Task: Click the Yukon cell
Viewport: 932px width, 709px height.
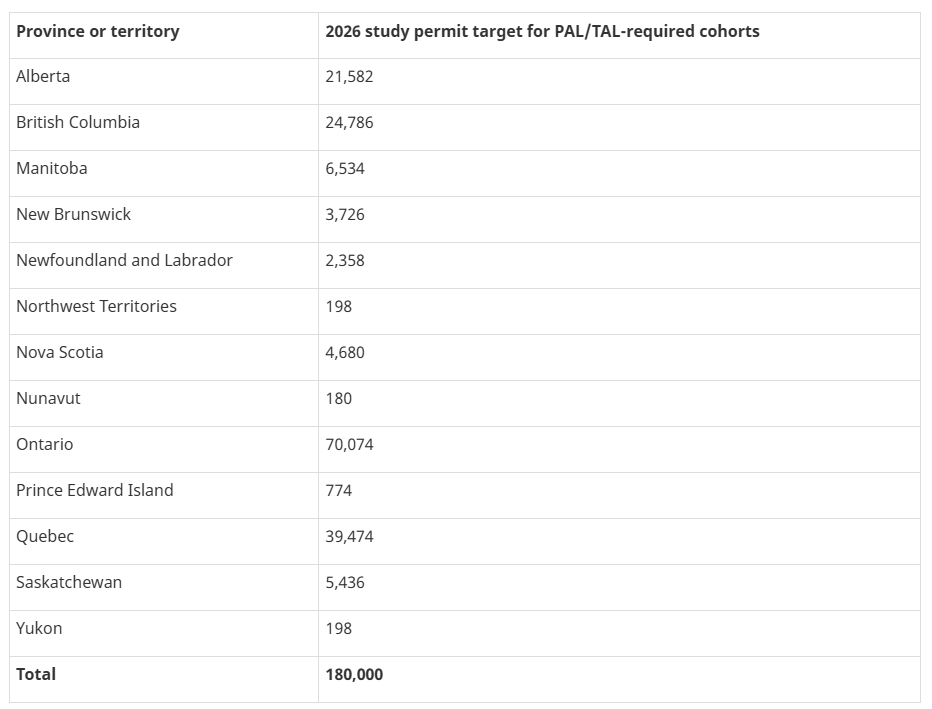Action: click(39, 628)
